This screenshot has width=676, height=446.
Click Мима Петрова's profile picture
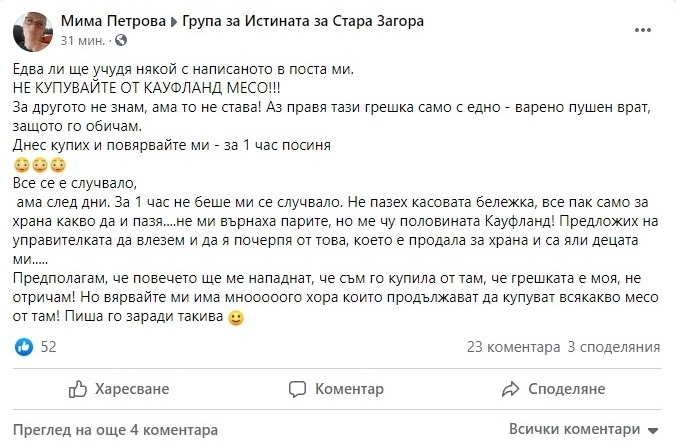pyautogui.click(x=32, y=30)
